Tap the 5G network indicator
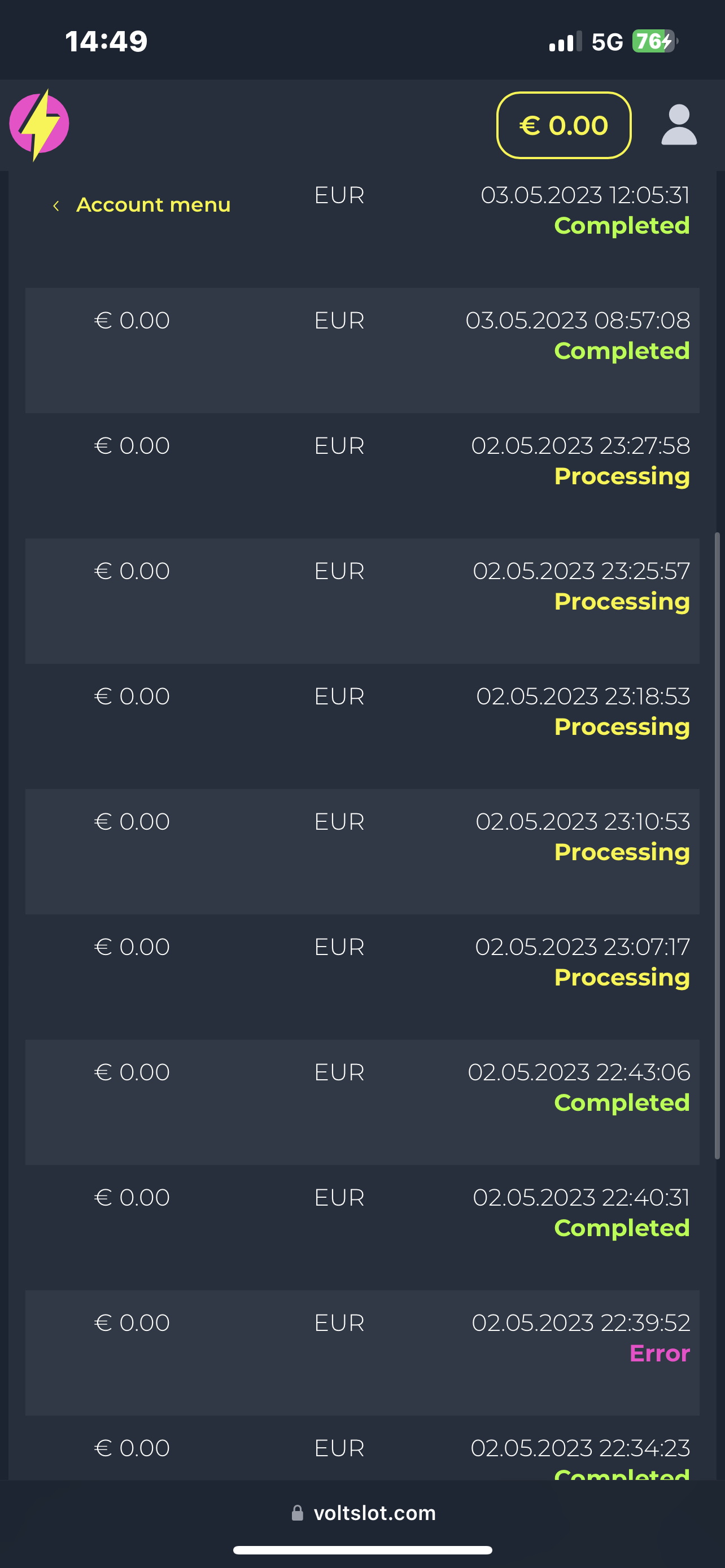Image resolution: width=725 pixels, height=1568 pixels. (x=607, y=42)
